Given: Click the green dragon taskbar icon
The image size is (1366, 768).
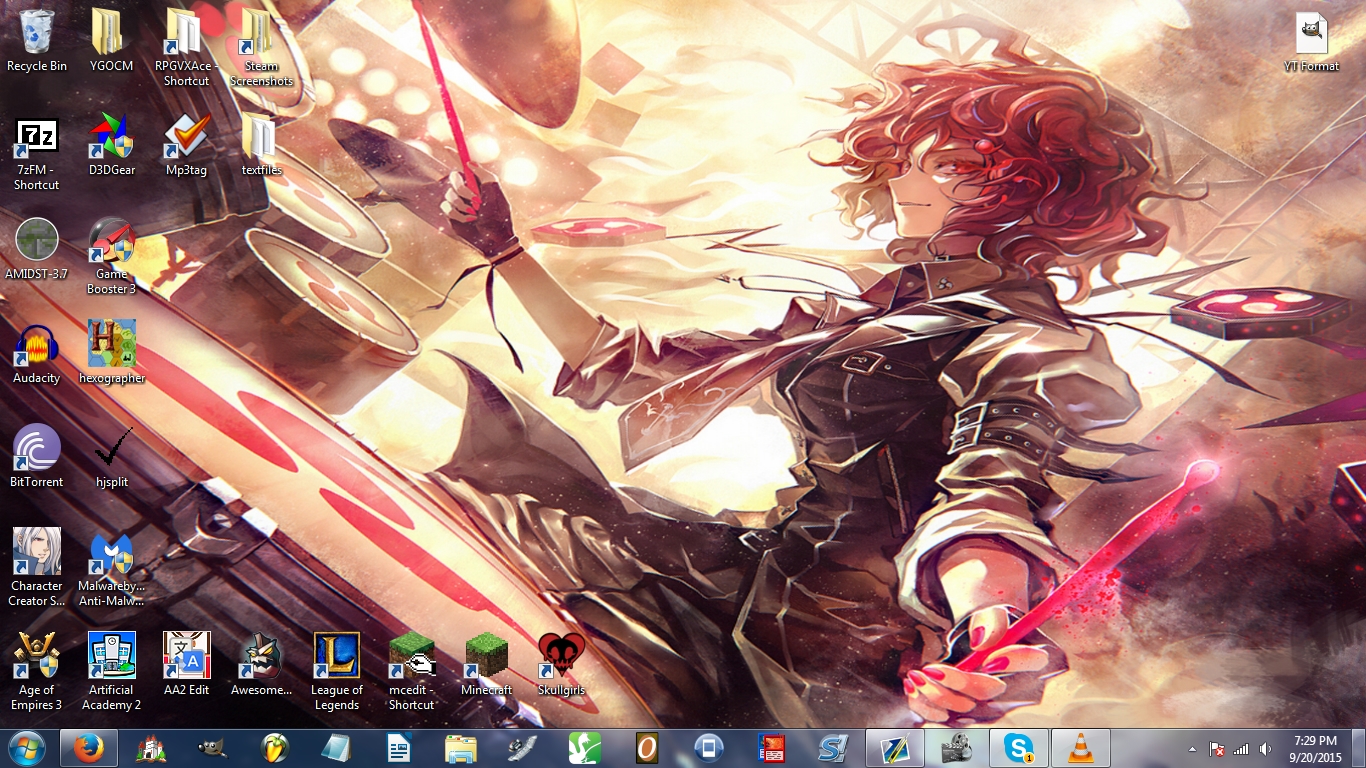Looking at the screenshot, I should (584, 748).
